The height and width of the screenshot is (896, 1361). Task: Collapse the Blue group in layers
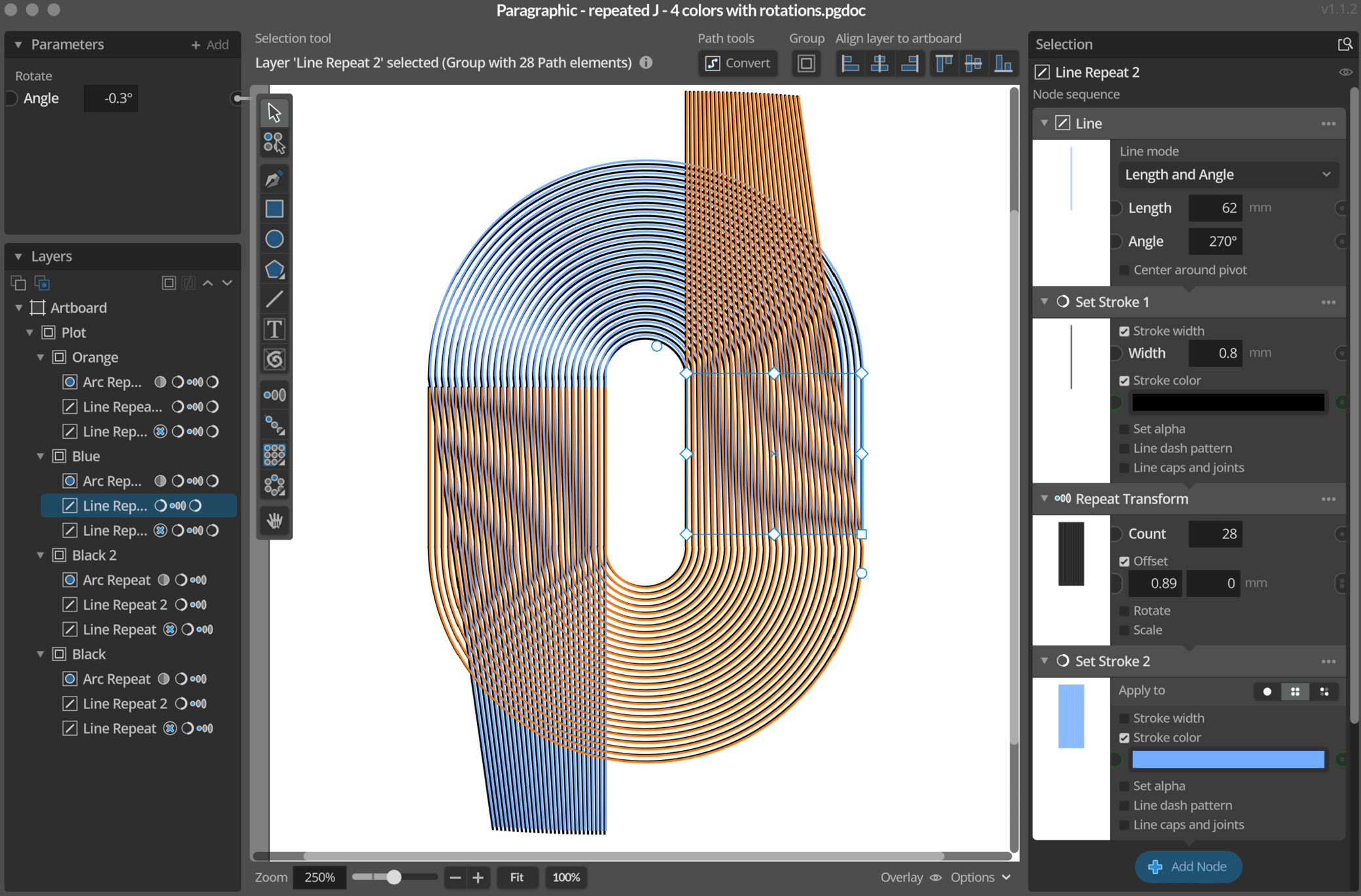coord(41,457)
